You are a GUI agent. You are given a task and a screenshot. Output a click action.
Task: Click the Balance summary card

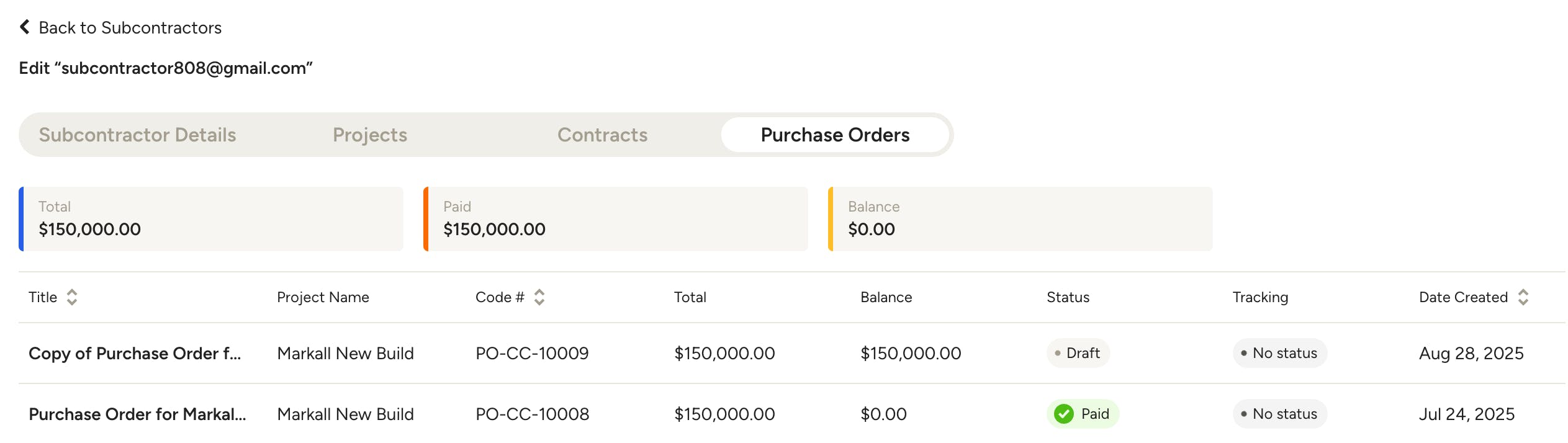click(1021, 219)
